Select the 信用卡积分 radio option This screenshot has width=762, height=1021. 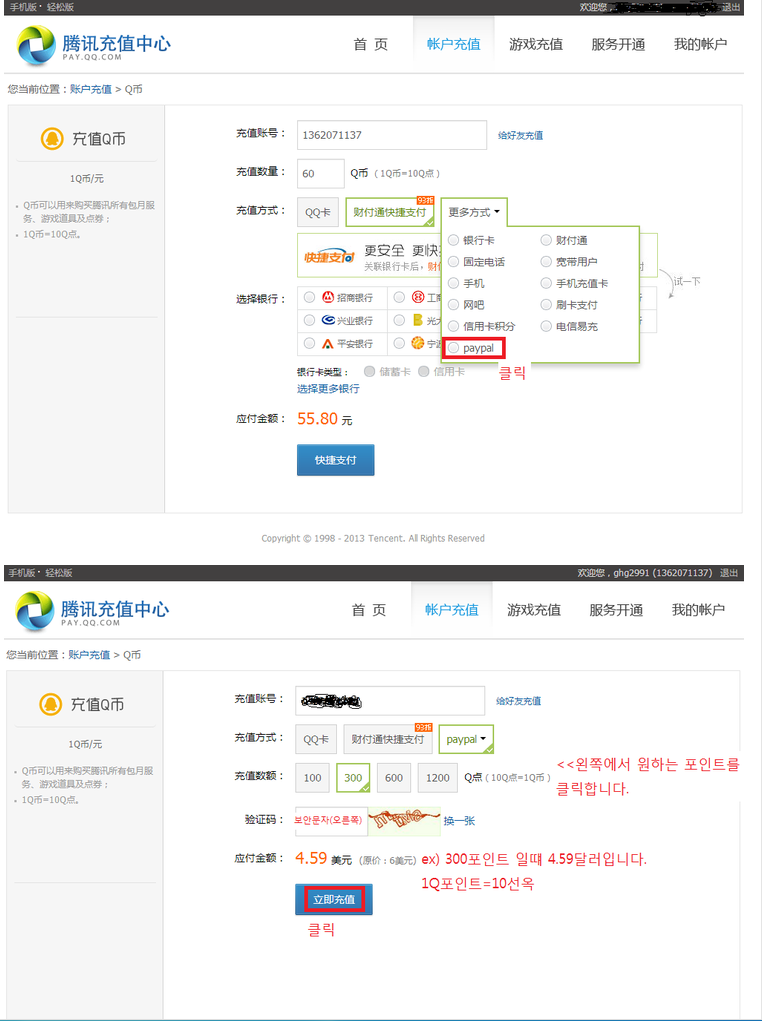453,326
